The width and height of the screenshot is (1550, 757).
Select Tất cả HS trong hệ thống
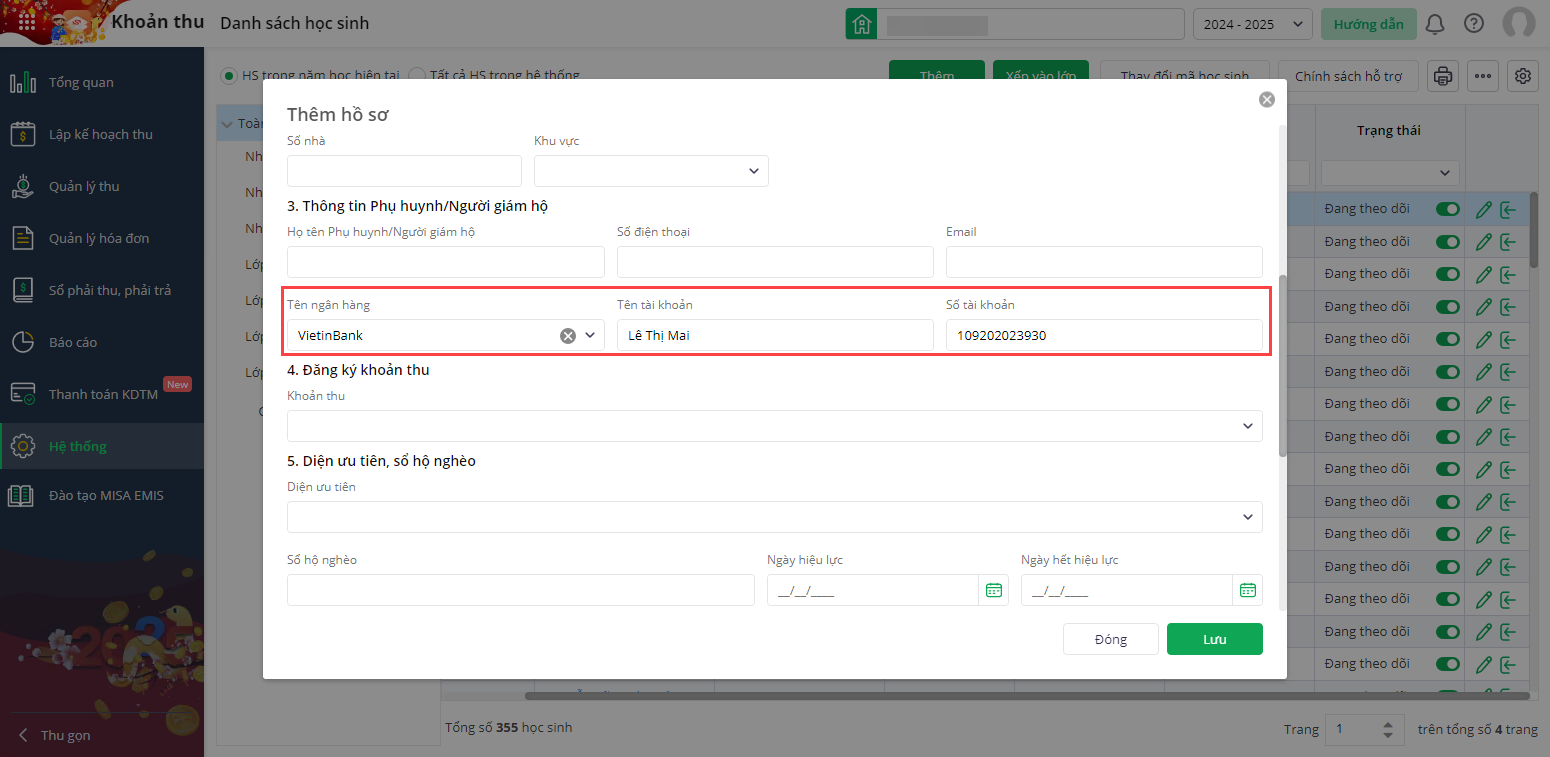point(417,75)
